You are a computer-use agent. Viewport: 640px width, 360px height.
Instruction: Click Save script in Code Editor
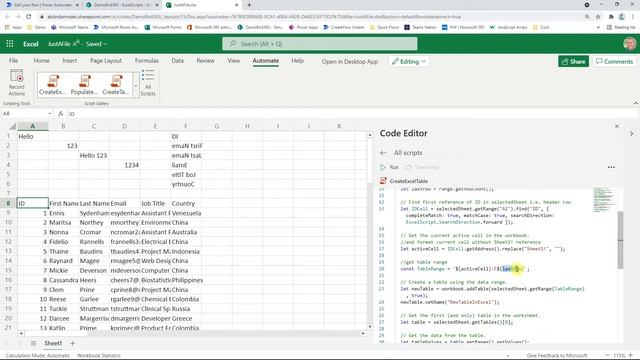point(422,167)
